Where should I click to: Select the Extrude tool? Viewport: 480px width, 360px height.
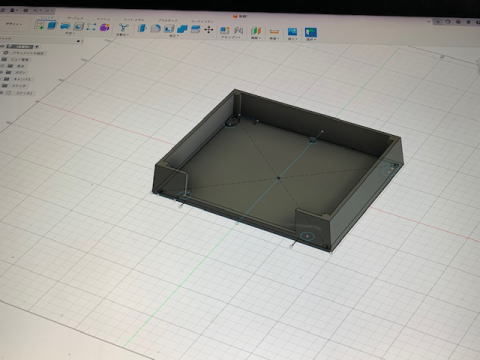[x=52, y=26]
